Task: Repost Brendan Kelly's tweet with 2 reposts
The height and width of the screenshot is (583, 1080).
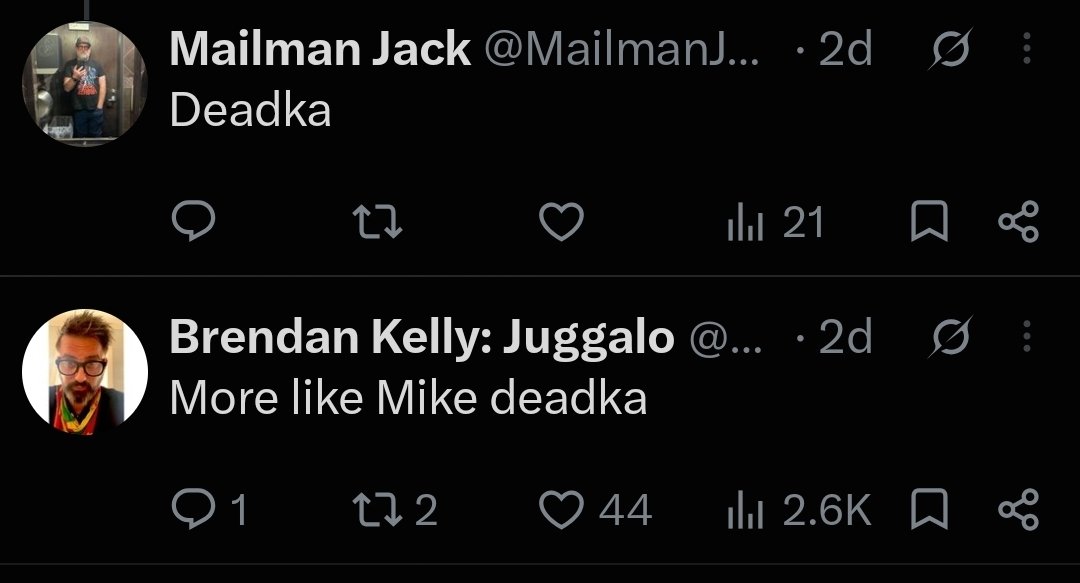Action: coord(395,509)
